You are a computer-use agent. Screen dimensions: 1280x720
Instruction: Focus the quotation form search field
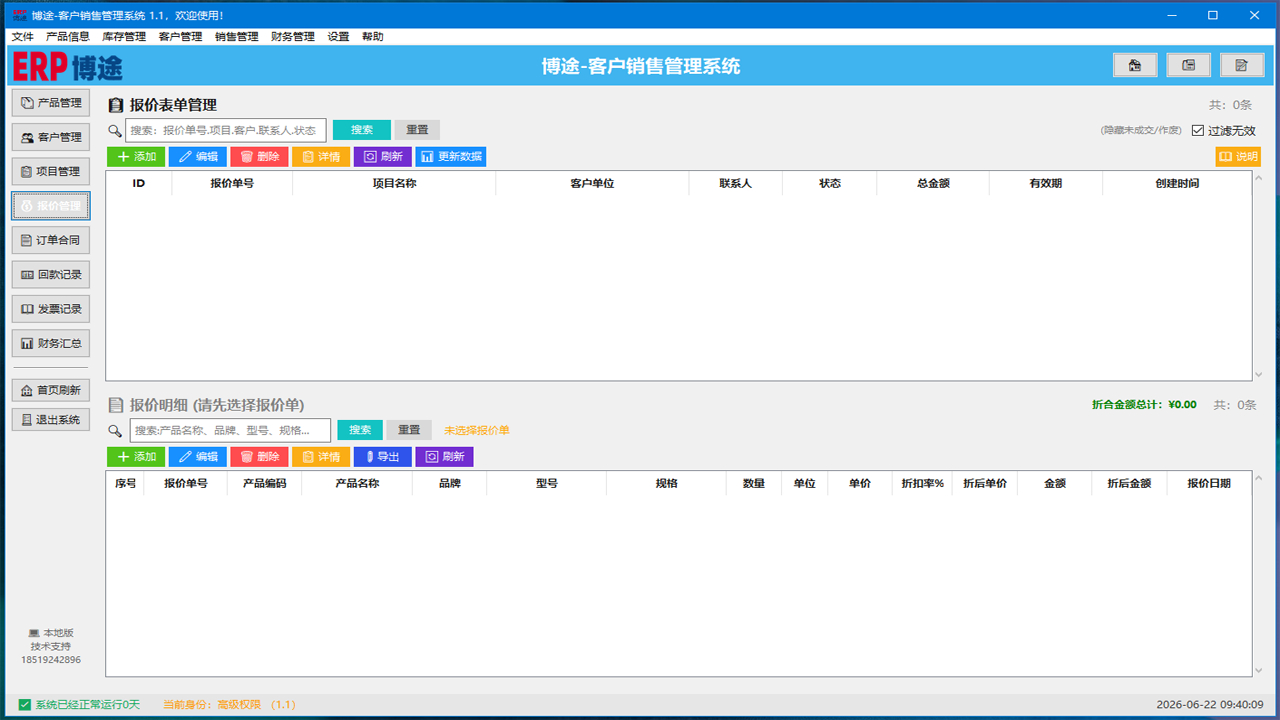click(x=226, y=130)
